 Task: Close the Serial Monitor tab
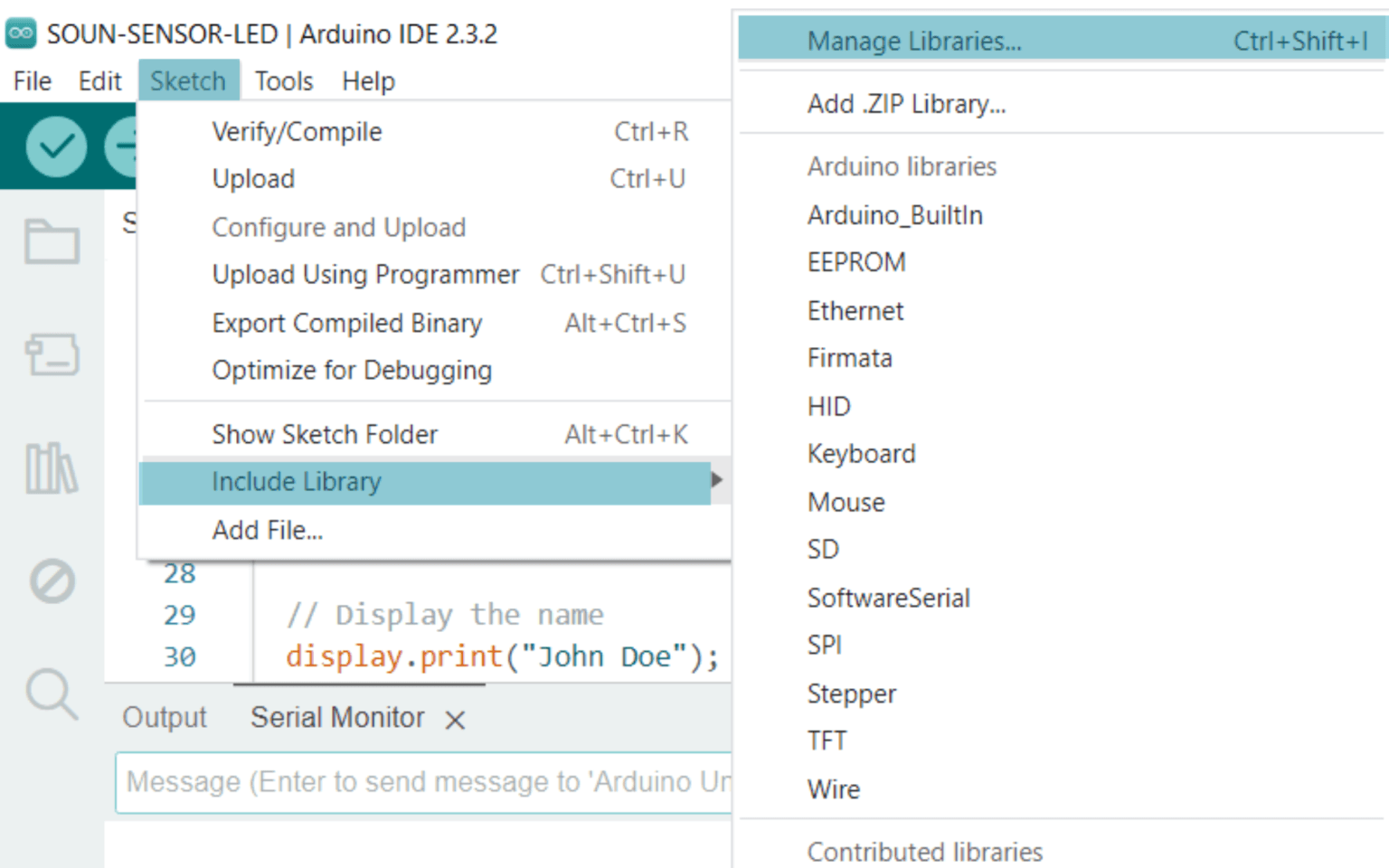(x=455, y=720)
